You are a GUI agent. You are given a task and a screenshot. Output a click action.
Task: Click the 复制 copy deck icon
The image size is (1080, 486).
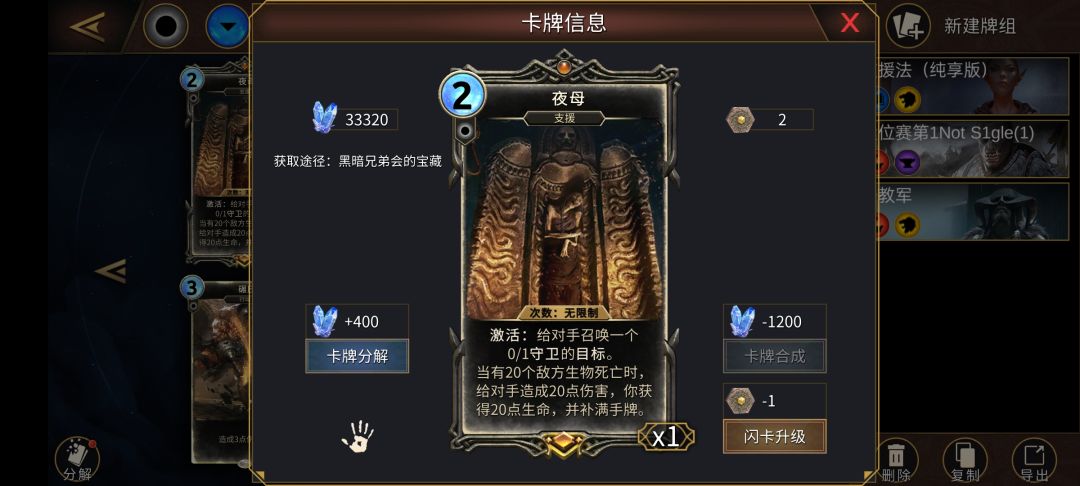[965, 460]
